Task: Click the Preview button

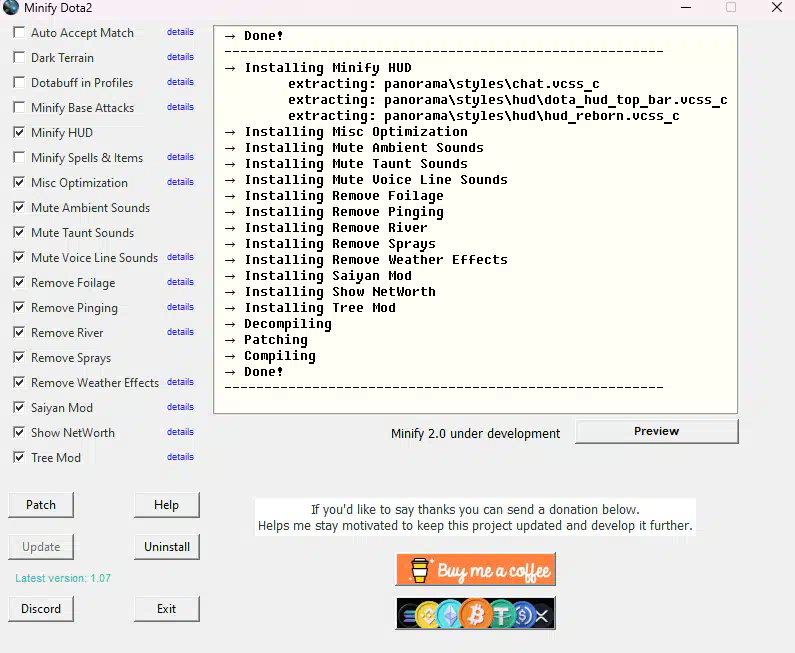Action: pos(657,431)
